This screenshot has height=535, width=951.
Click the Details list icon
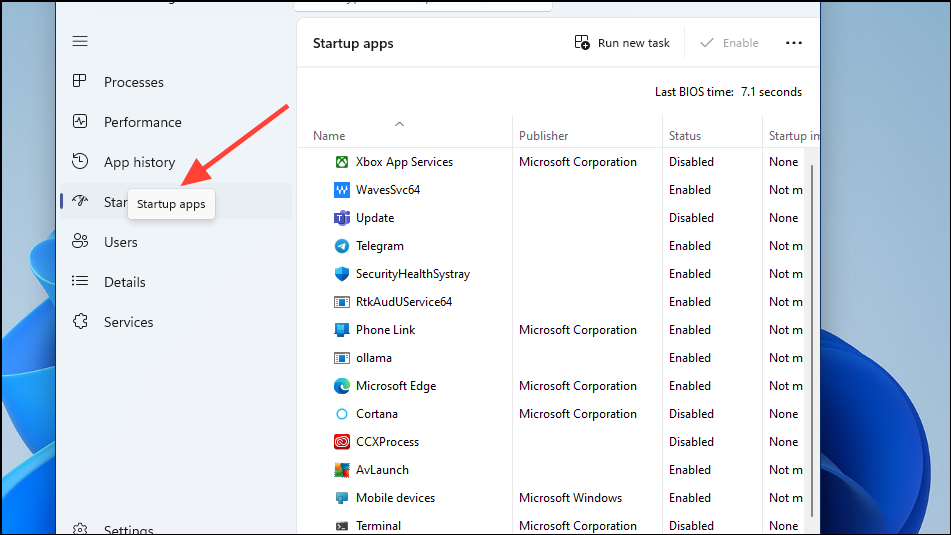(80, 281)
